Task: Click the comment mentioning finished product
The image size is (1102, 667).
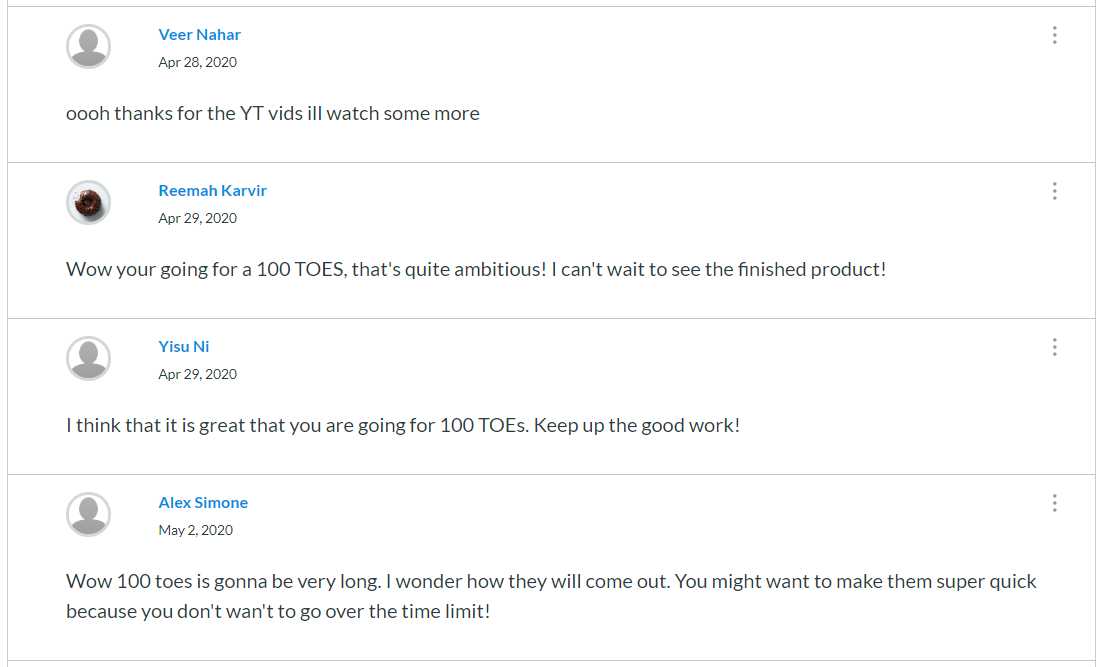Action: [x=476, y=269]
